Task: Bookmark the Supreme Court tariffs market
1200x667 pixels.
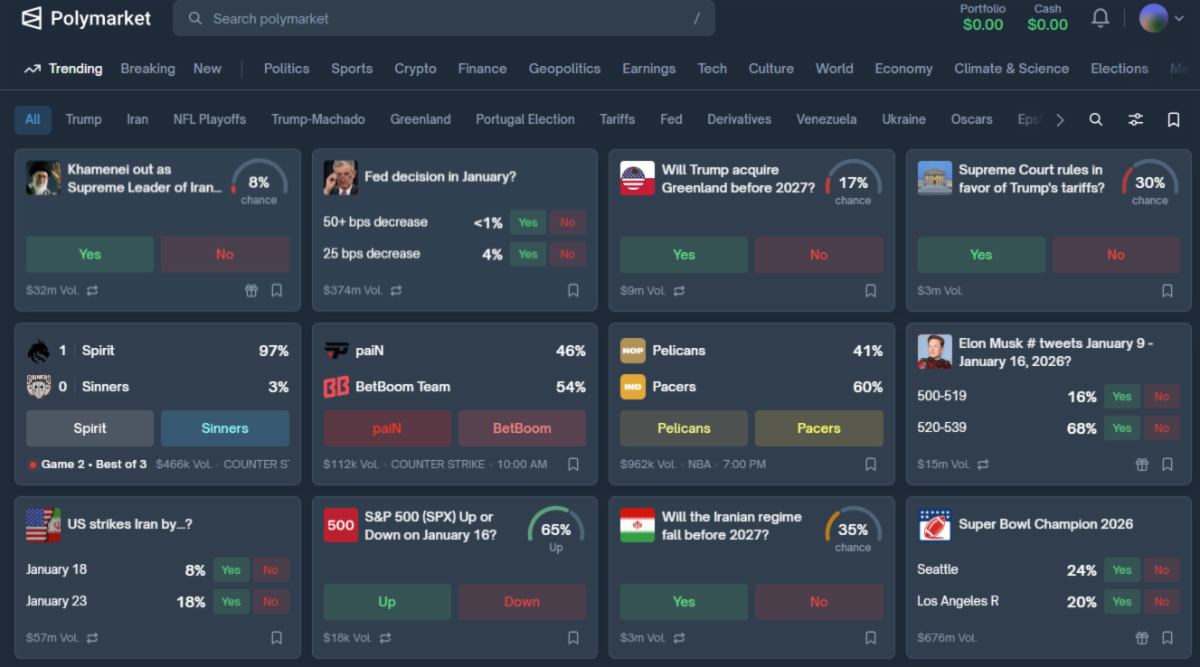Action: click(1167, 291)
